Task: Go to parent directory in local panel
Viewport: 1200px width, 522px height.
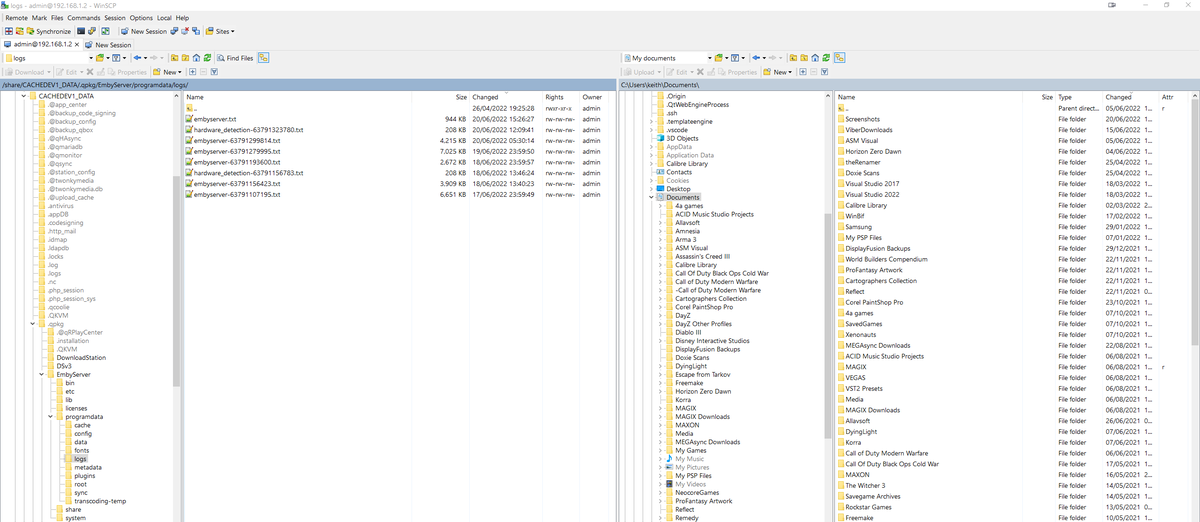Action: 792,58
